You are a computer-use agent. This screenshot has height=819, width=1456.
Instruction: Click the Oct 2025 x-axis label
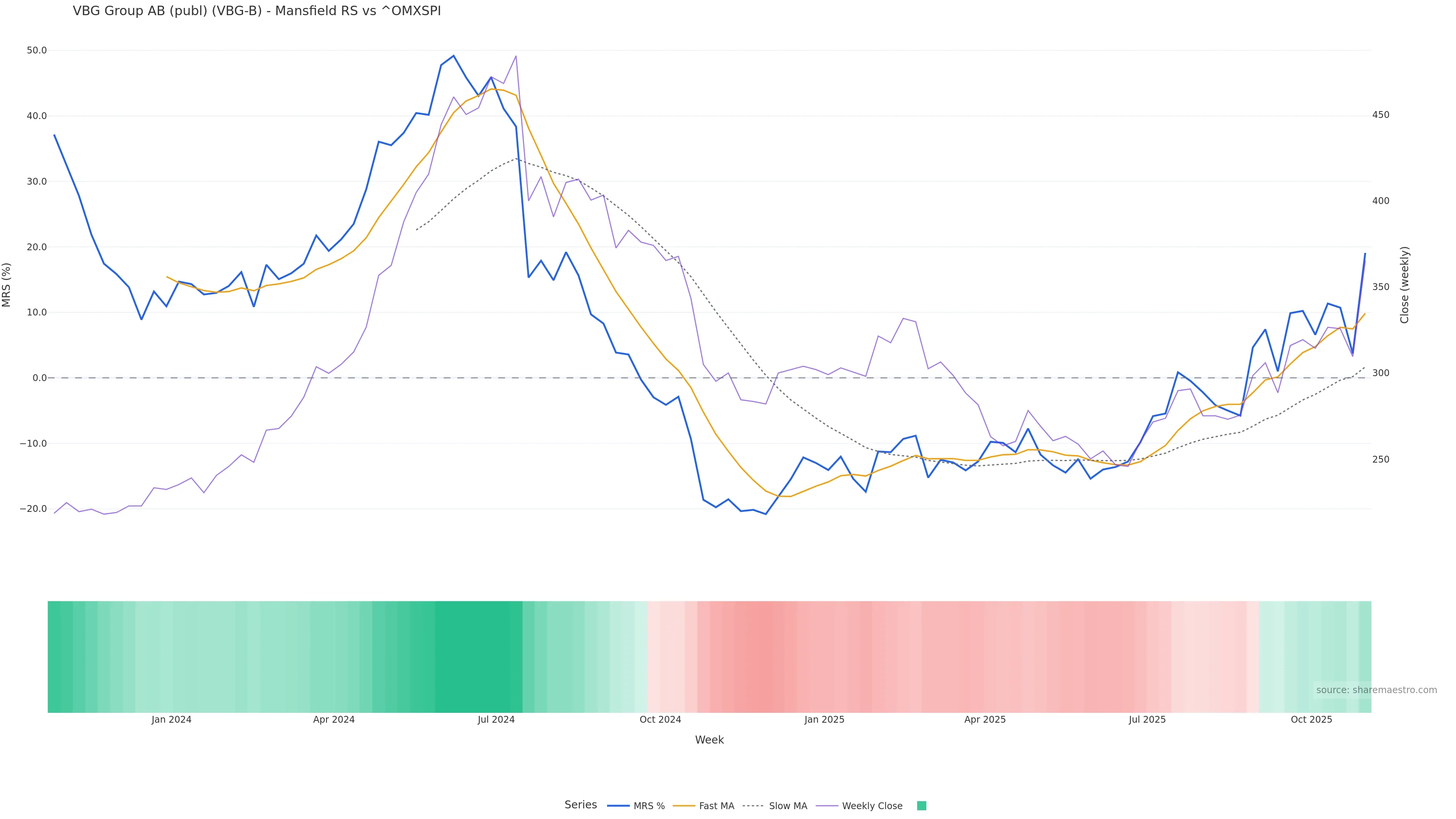(x=1311, y=720)
